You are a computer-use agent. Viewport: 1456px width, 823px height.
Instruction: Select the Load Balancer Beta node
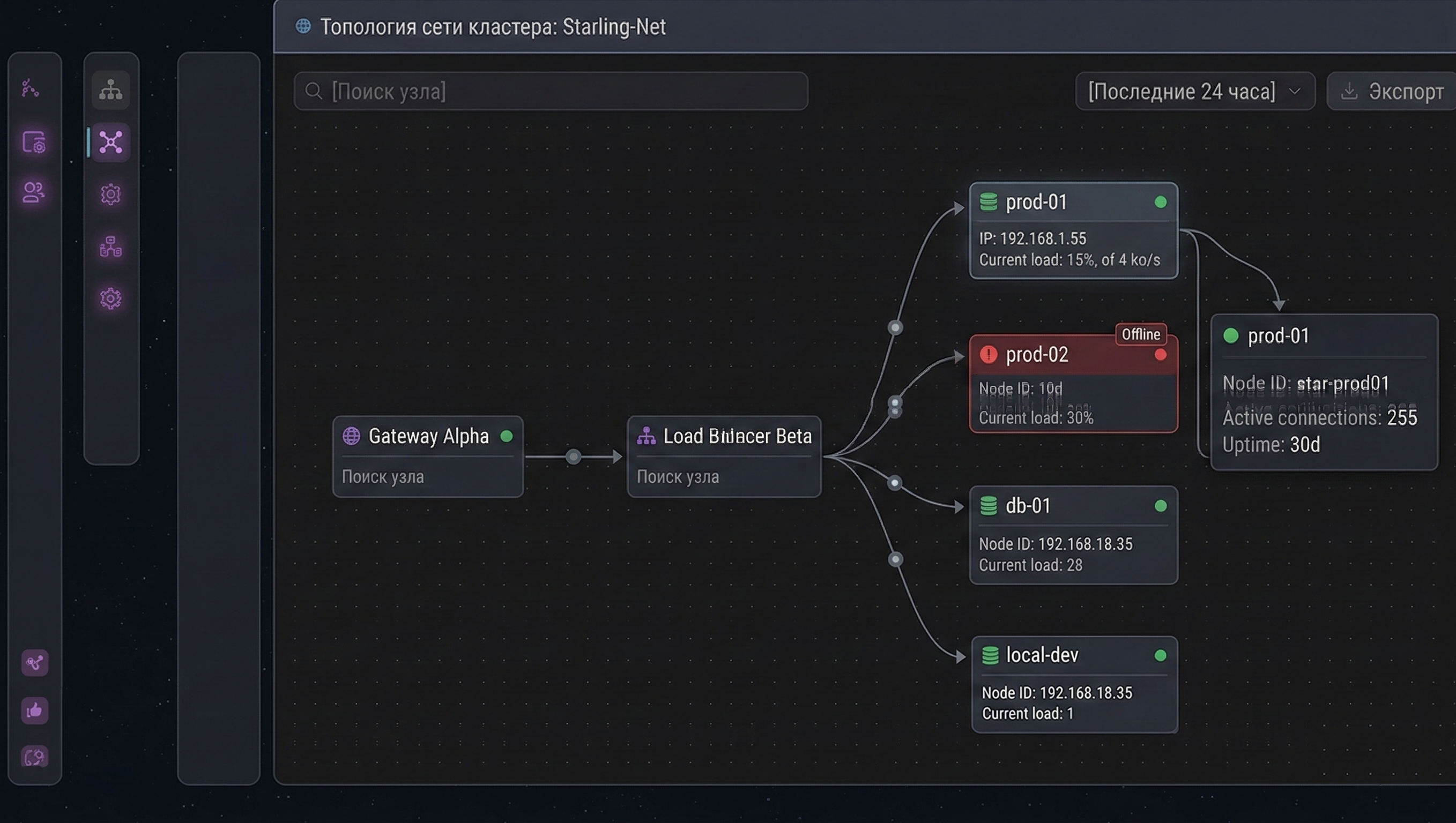point(724,456)
